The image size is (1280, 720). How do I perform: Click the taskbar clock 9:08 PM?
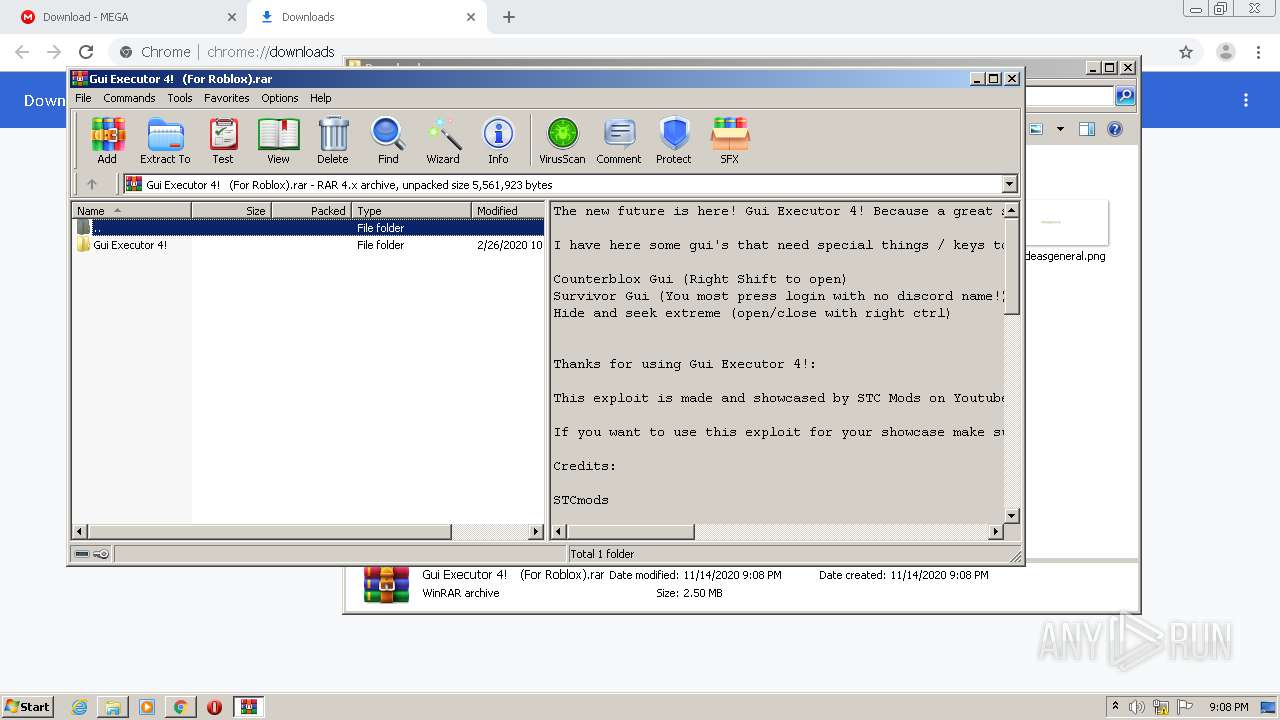coord(1228,707)
